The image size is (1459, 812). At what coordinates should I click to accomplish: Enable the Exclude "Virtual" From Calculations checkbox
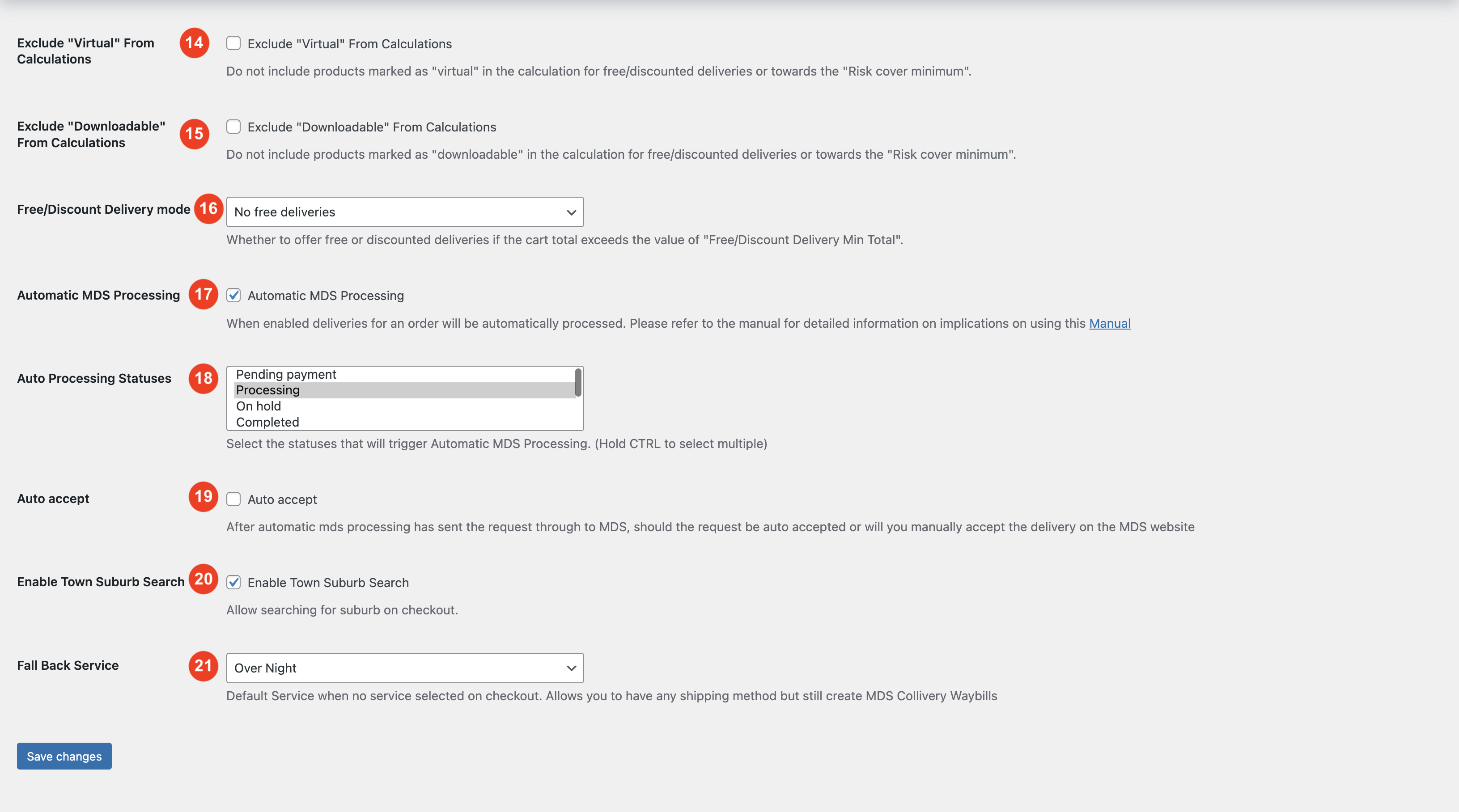tap(233, 42)
